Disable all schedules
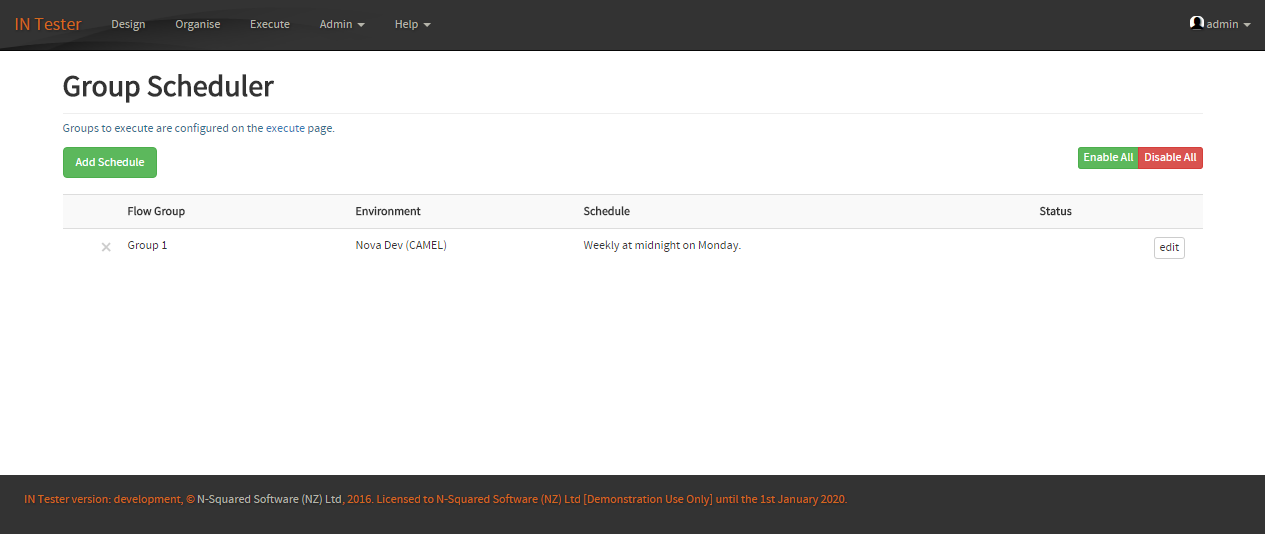This screenshot has width=1265, height=534. [1170, 158]
